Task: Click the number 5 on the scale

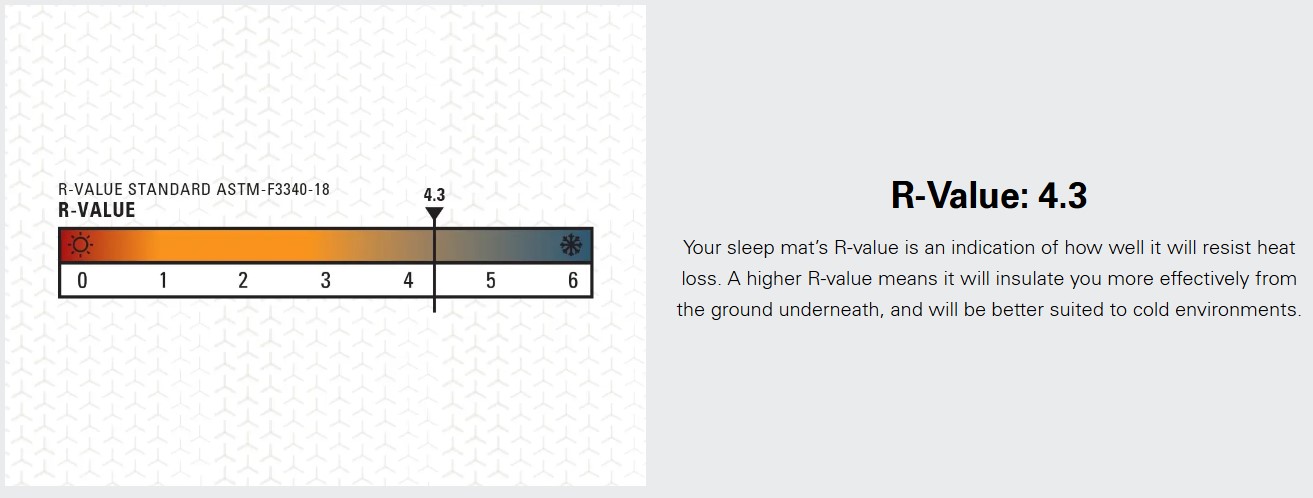Action: pos(490,281)
